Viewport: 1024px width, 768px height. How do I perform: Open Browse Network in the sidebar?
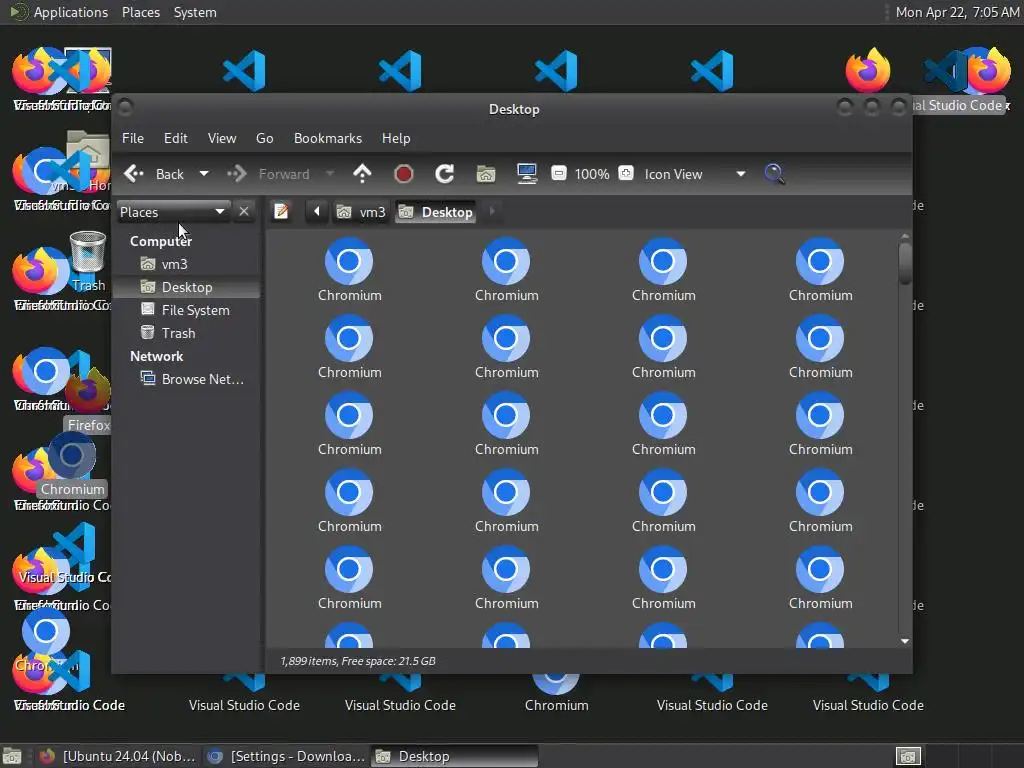(x=187, y=379)
